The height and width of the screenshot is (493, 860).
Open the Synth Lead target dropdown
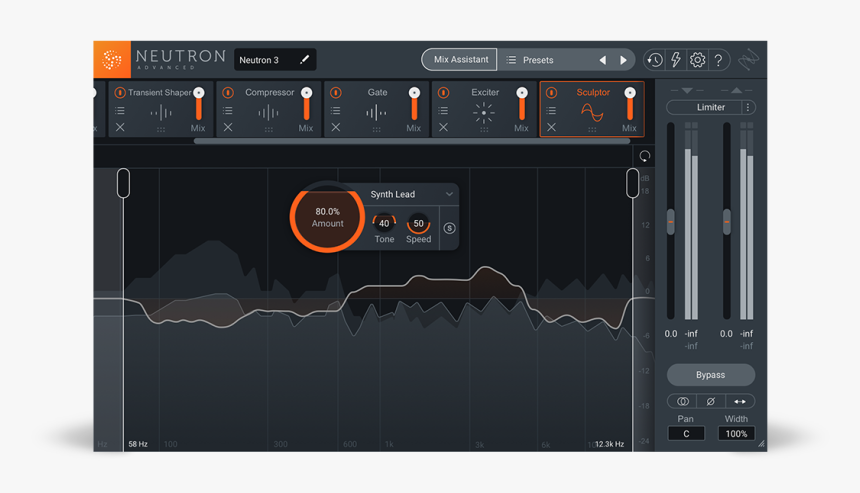[x=411, y=194]
